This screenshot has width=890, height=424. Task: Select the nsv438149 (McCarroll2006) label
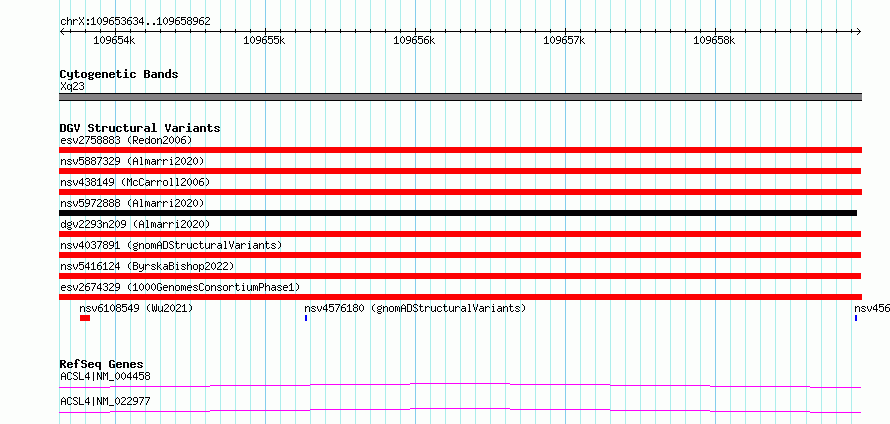pyautogui.click(x=135, y=182)
